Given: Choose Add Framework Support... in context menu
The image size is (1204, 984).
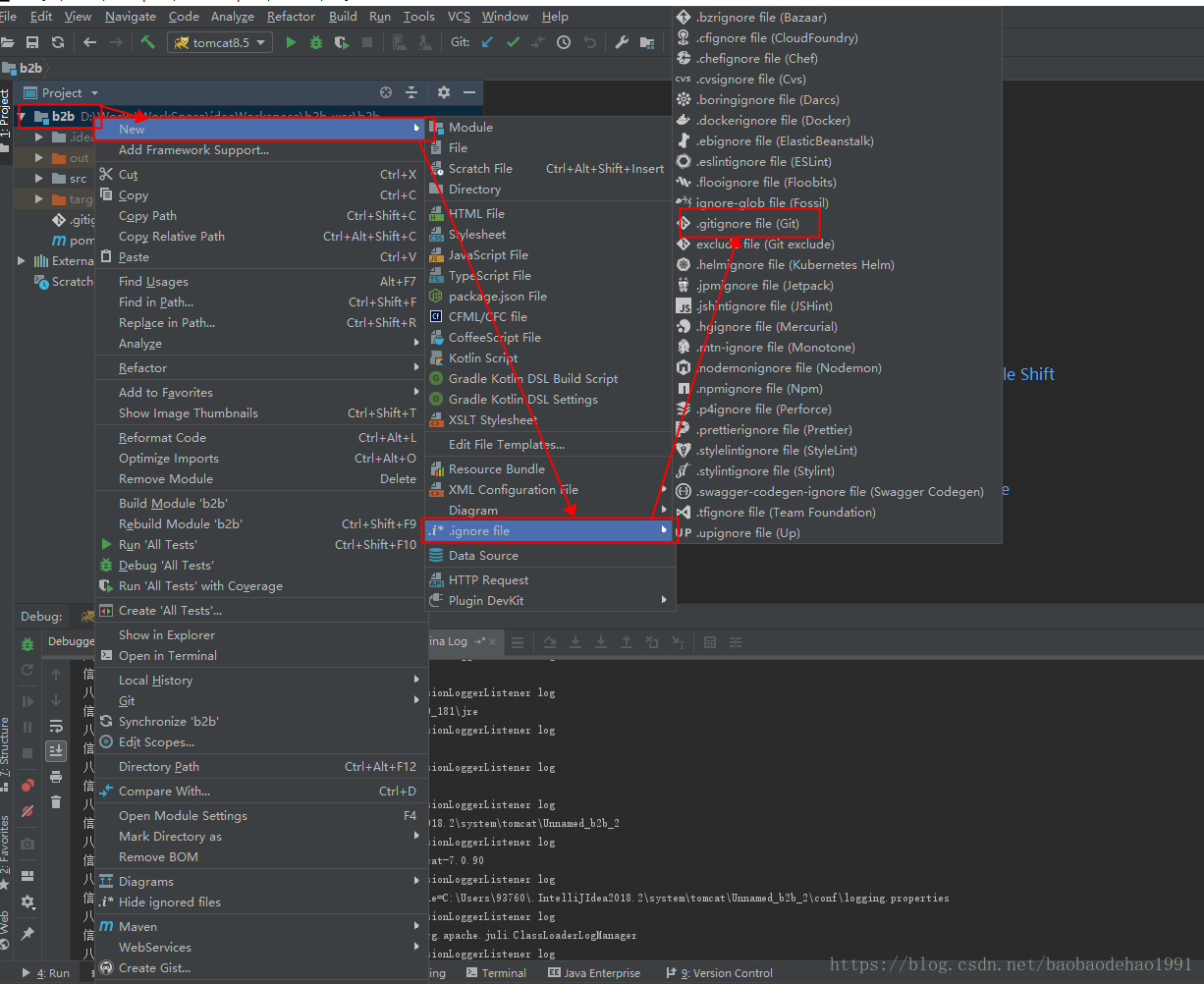Looking at the screenshot, I should pos(259,149).
